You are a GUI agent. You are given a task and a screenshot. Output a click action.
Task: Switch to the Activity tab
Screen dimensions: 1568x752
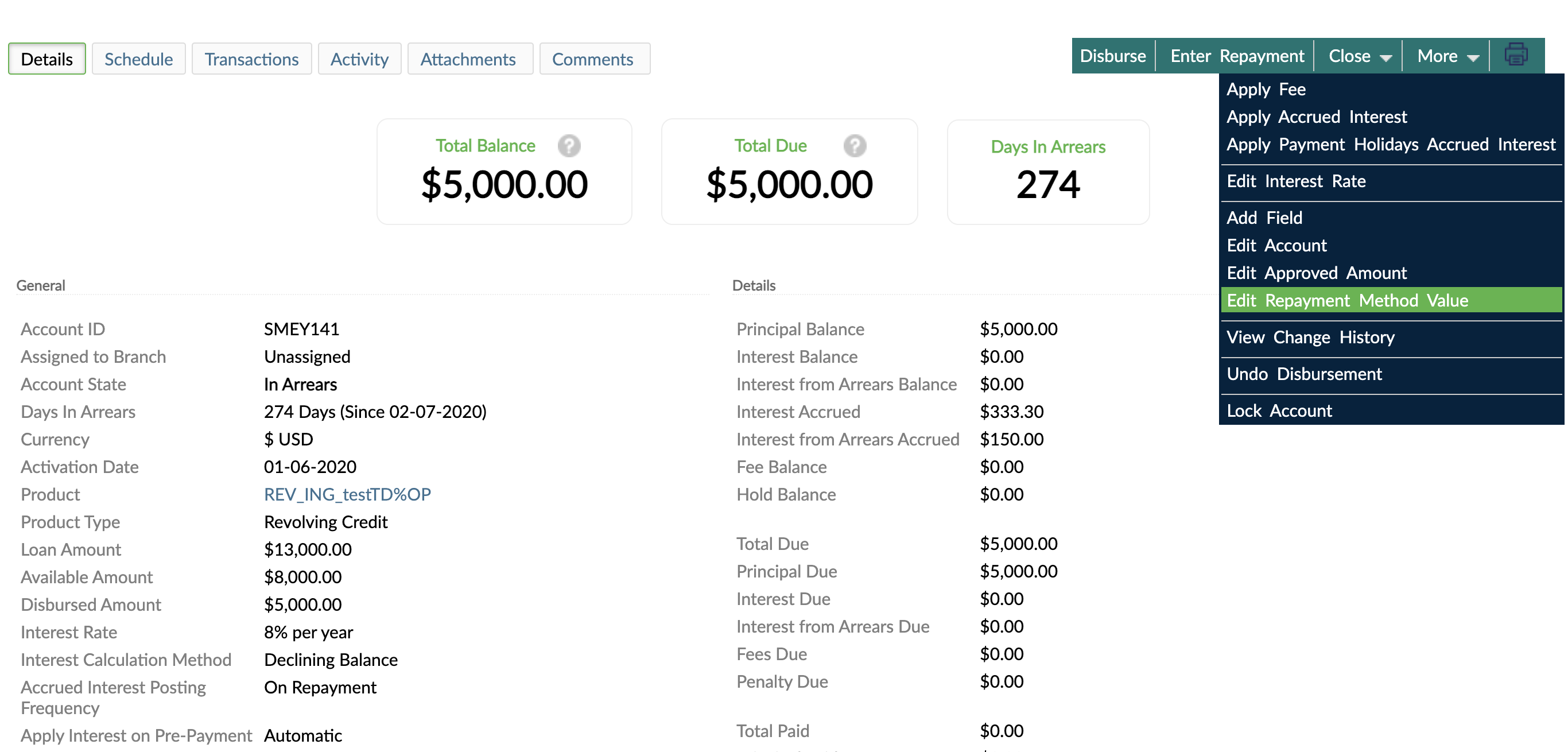[x=359, y=59]
